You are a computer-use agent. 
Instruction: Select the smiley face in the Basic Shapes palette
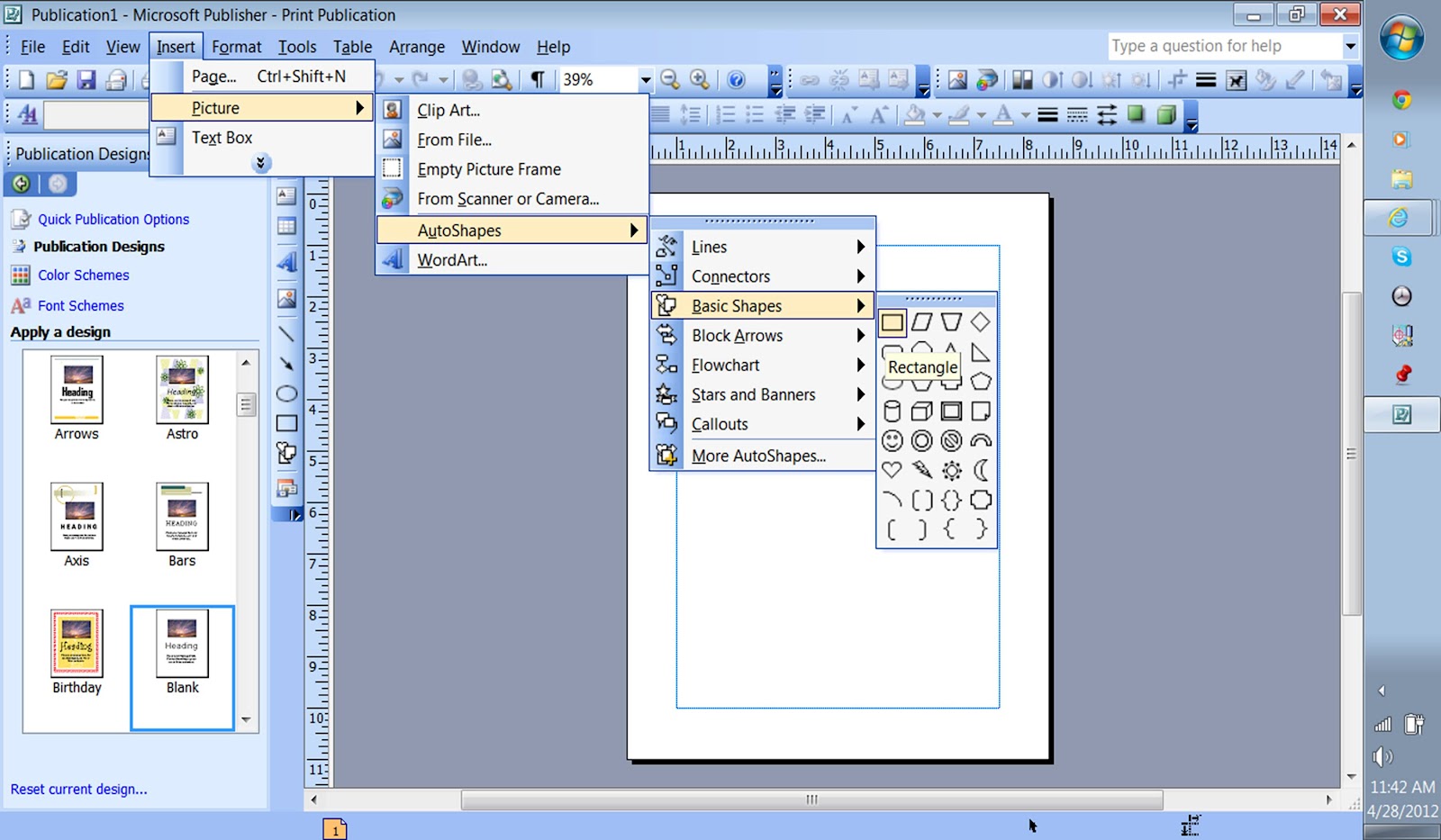pyautogui.click(x=892, y=441)
